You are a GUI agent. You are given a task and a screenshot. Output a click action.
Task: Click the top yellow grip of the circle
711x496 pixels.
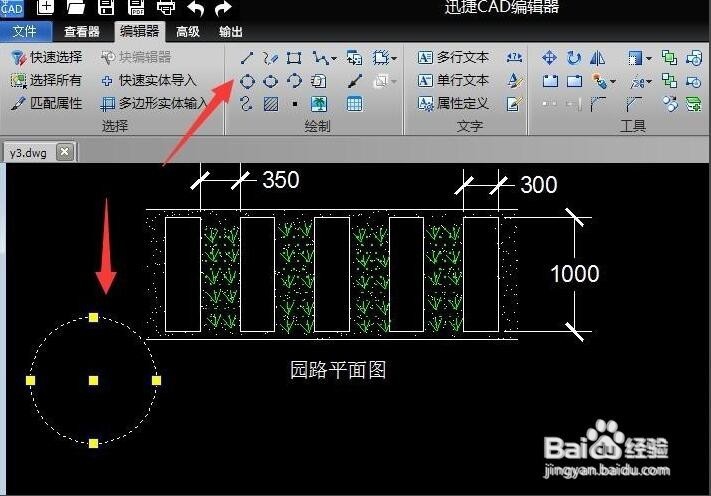pos(93,317)
